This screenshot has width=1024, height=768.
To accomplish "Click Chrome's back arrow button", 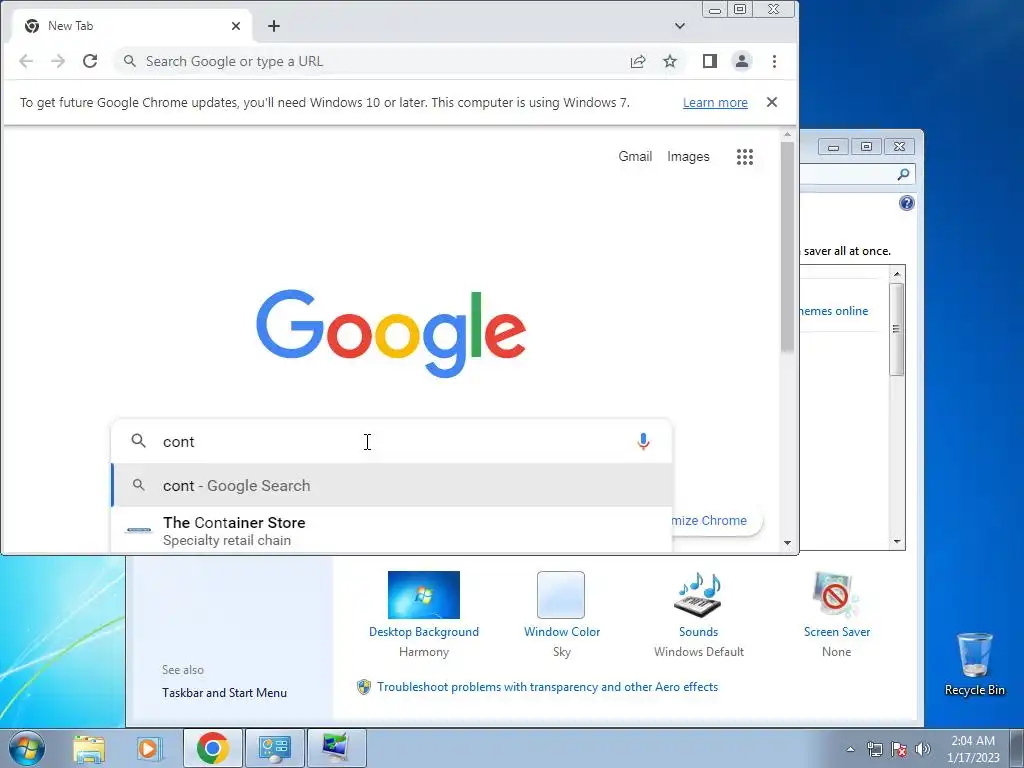I will [26, 61].
